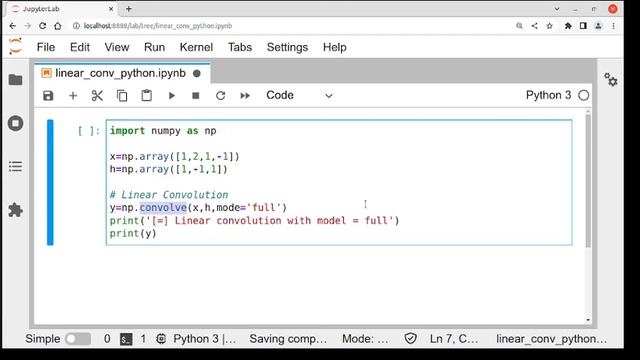Open the browser extensions puzzle icon

tap(568, 26)
